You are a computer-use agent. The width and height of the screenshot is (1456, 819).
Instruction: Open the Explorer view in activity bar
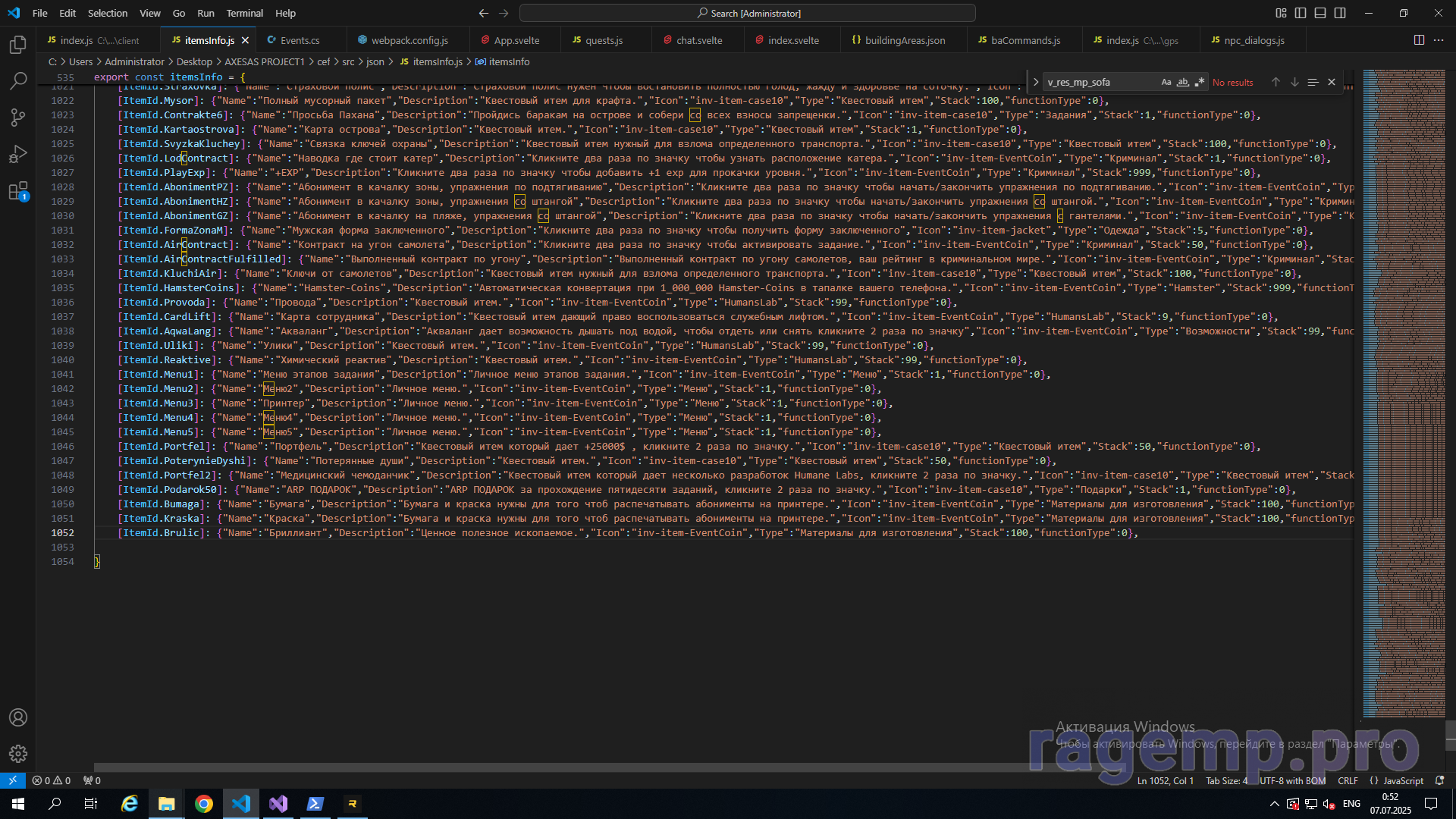[18, 45]
